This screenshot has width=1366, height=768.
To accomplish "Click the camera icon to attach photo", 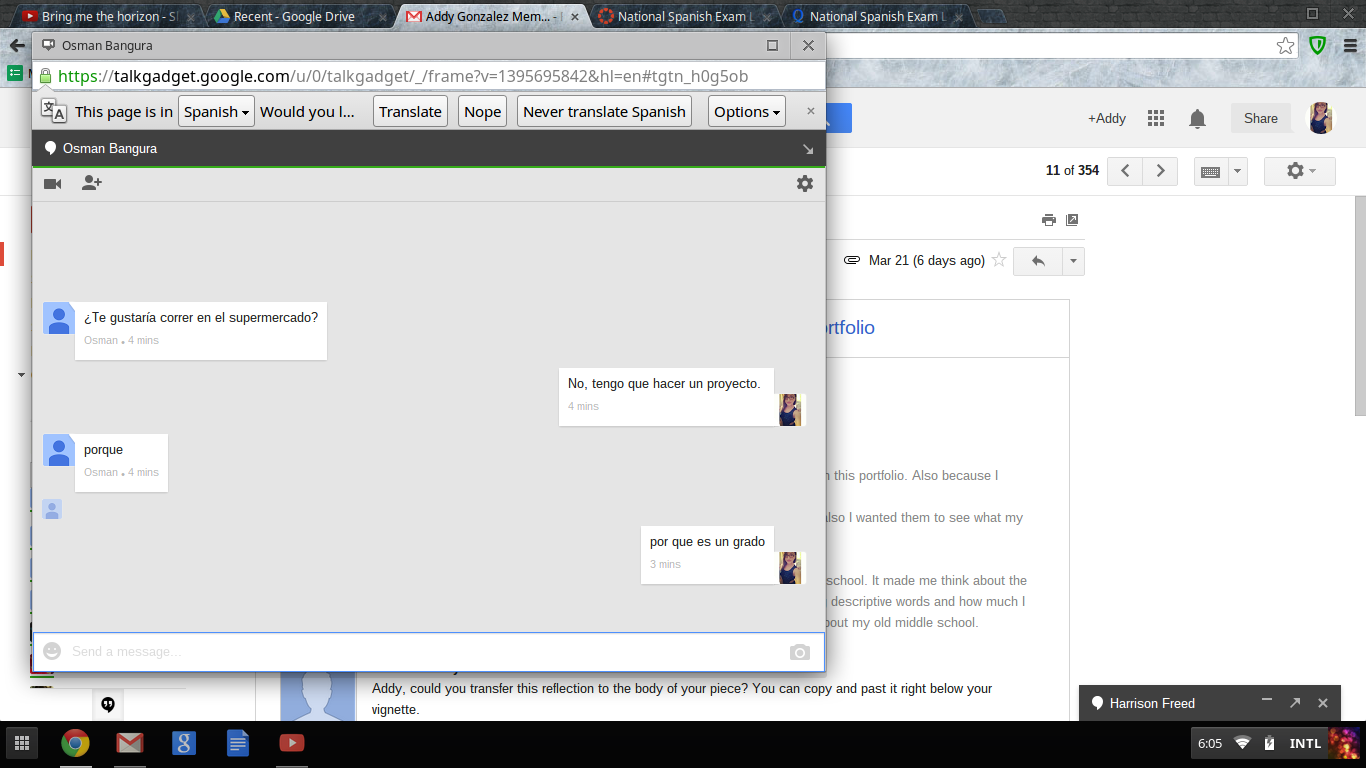I will click(799, 652).
